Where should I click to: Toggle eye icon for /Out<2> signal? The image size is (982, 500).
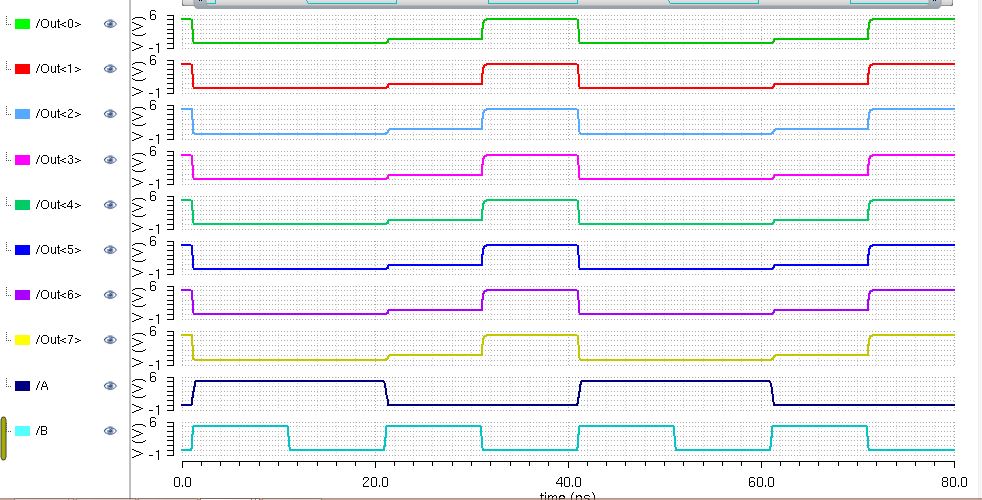(110, 114)
